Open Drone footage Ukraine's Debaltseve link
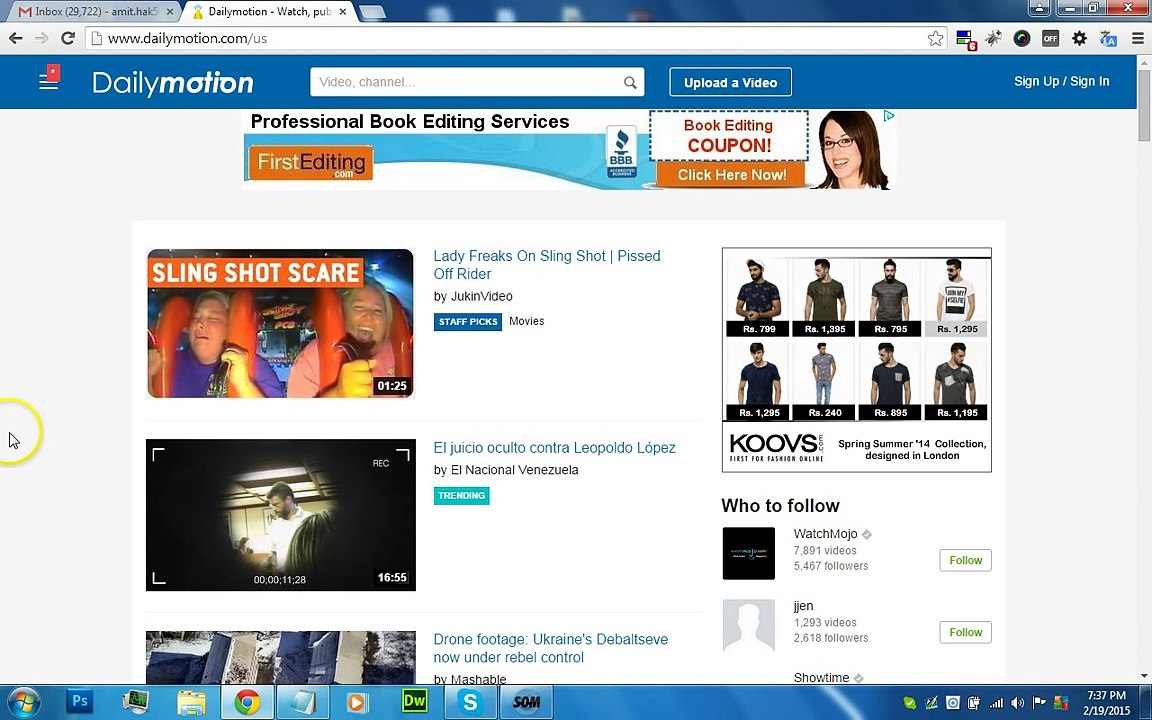Screen dimensions: 1152x720 click(550, 648)
